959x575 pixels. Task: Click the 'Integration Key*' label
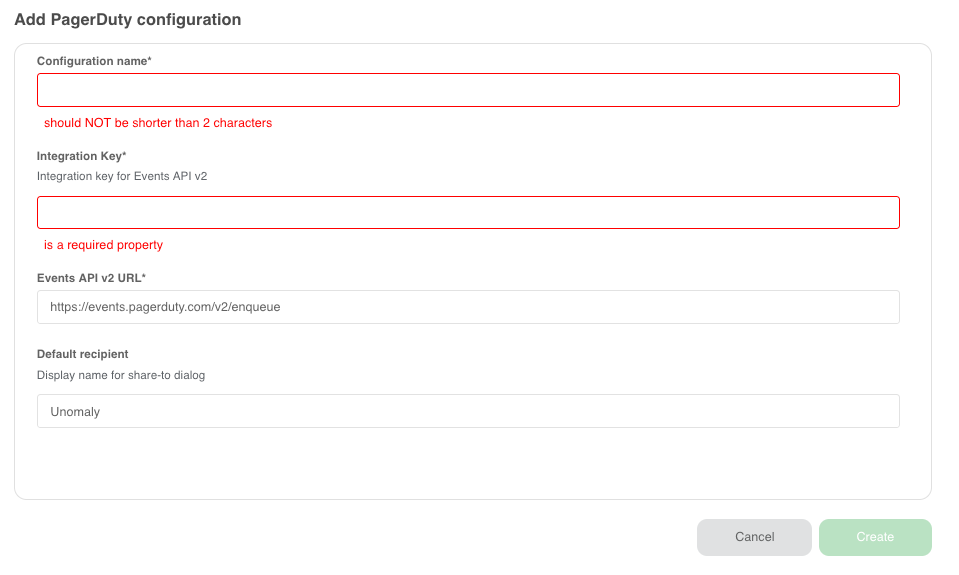pos(81,156)
